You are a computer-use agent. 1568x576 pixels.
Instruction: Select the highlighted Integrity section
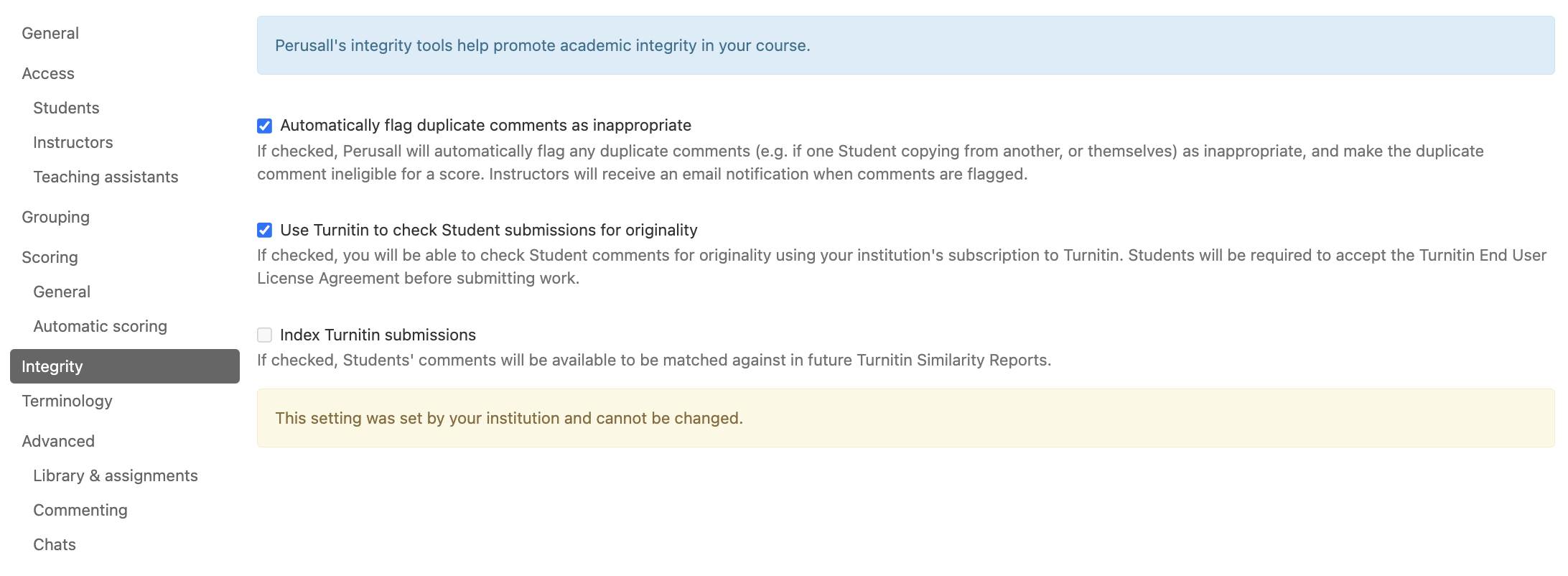[52, 366]
